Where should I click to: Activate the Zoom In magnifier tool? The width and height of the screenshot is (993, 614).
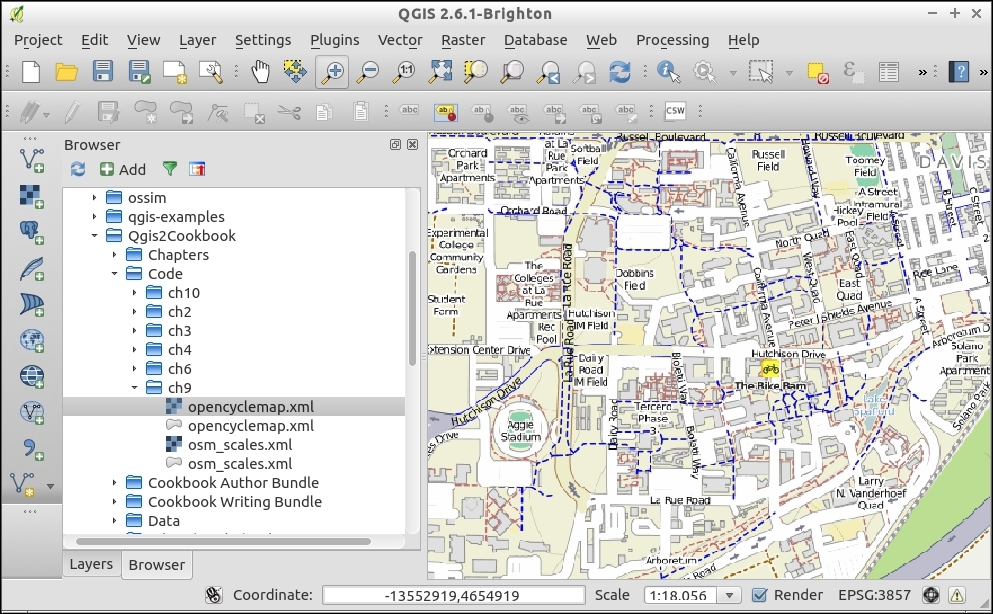[x=332, y=71]
